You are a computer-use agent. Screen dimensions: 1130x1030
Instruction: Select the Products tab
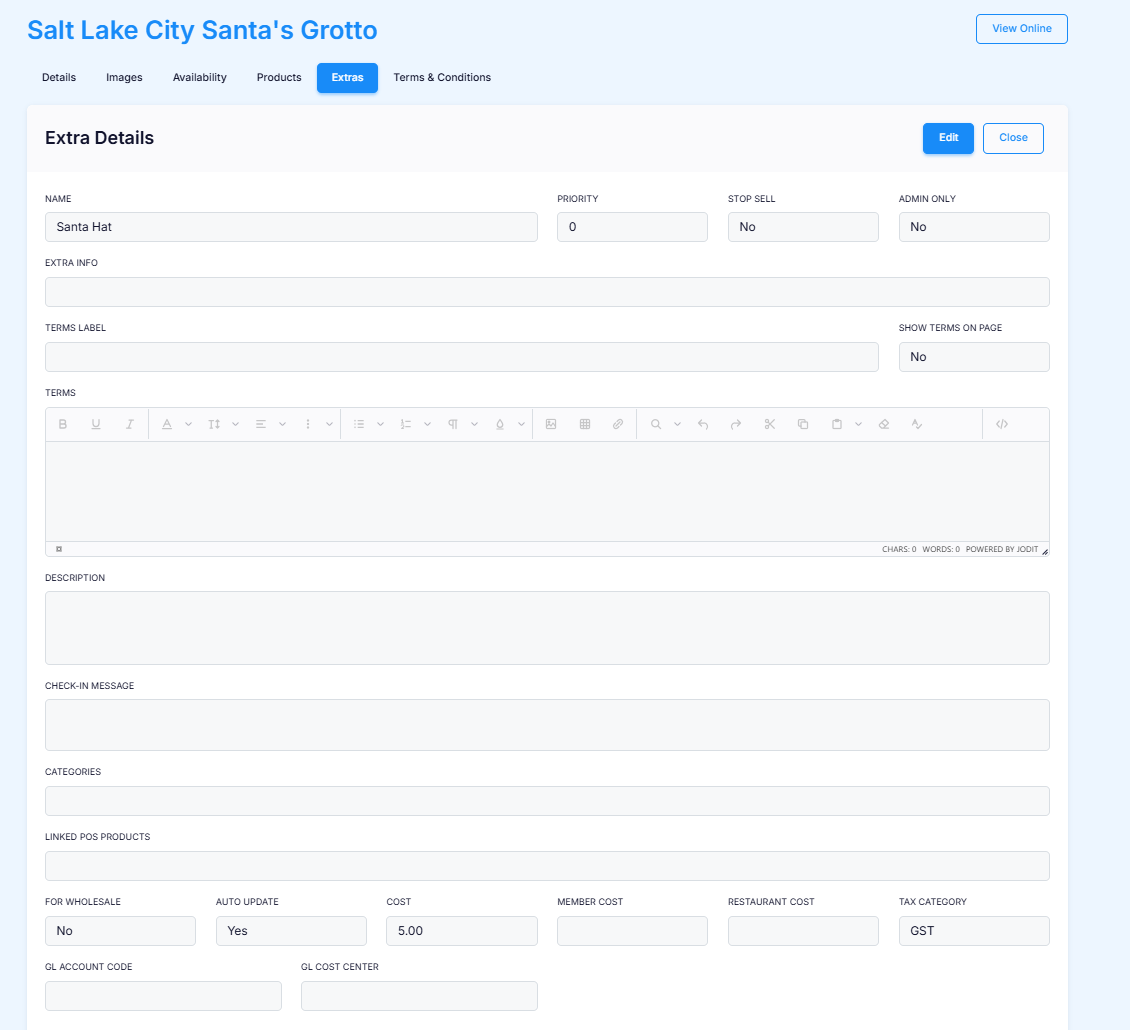coord(279,78)
